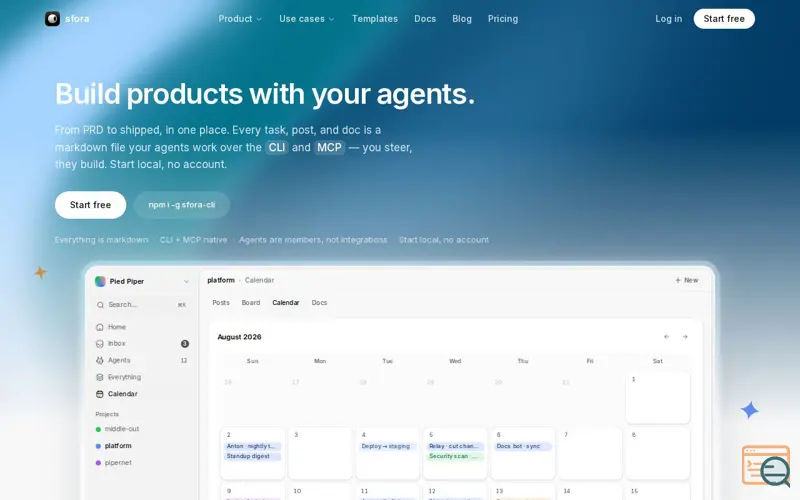Switch to the Board tab

[x=251, y=303]
